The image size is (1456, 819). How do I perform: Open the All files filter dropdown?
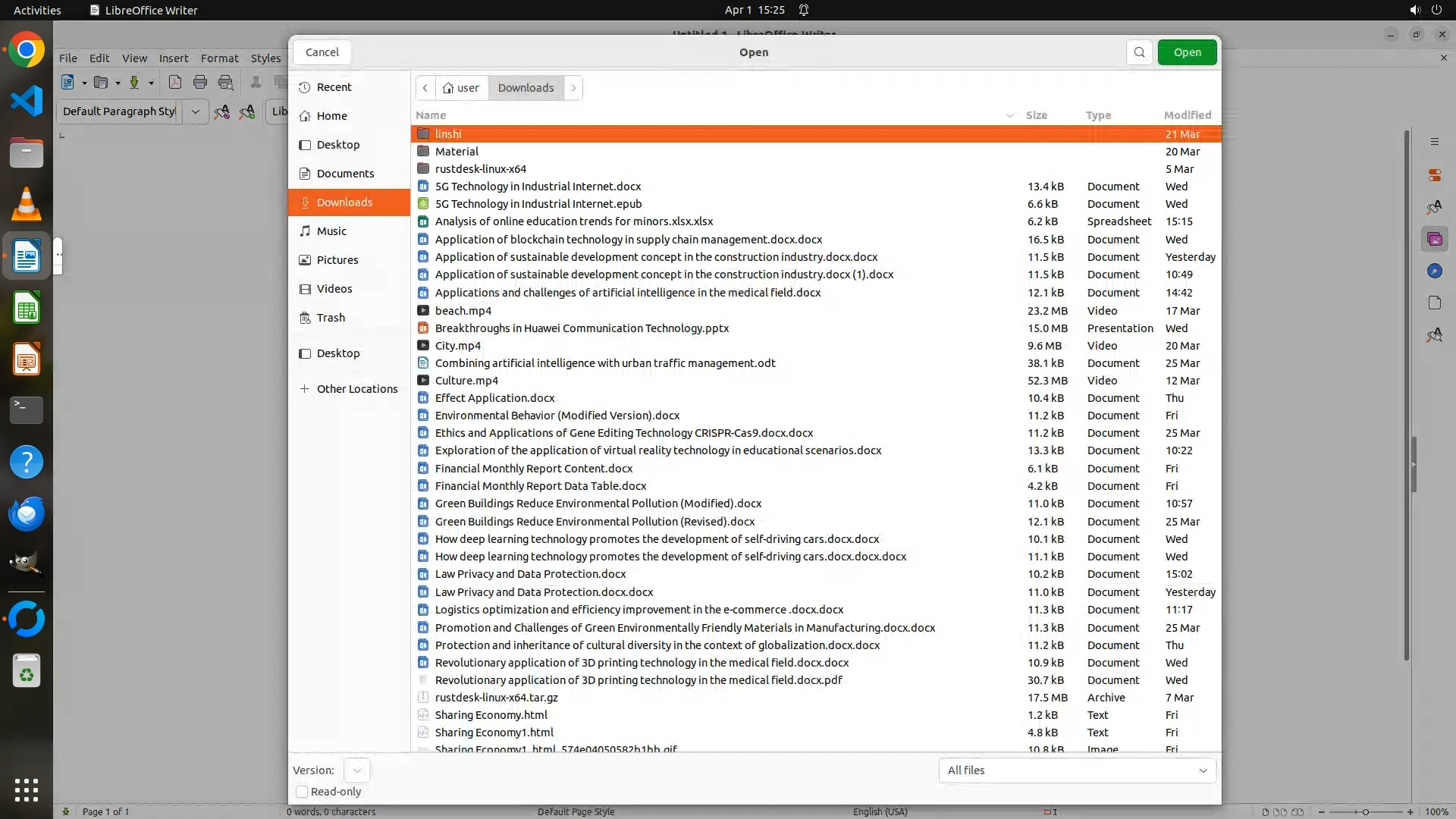tap(1077, 770)
